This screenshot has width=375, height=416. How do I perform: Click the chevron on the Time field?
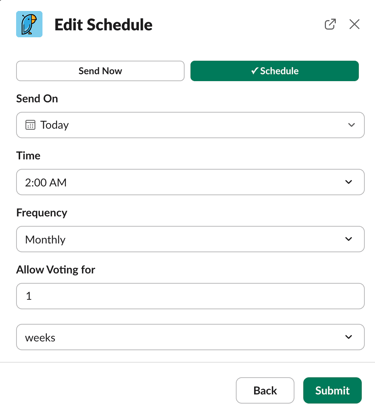(x=349, y=182)
